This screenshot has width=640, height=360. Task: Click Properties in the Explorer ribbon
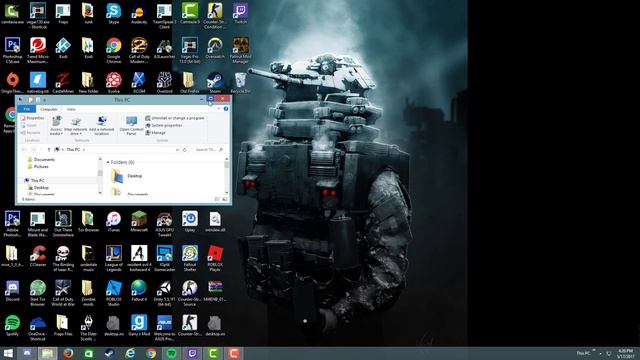point(32,118)
